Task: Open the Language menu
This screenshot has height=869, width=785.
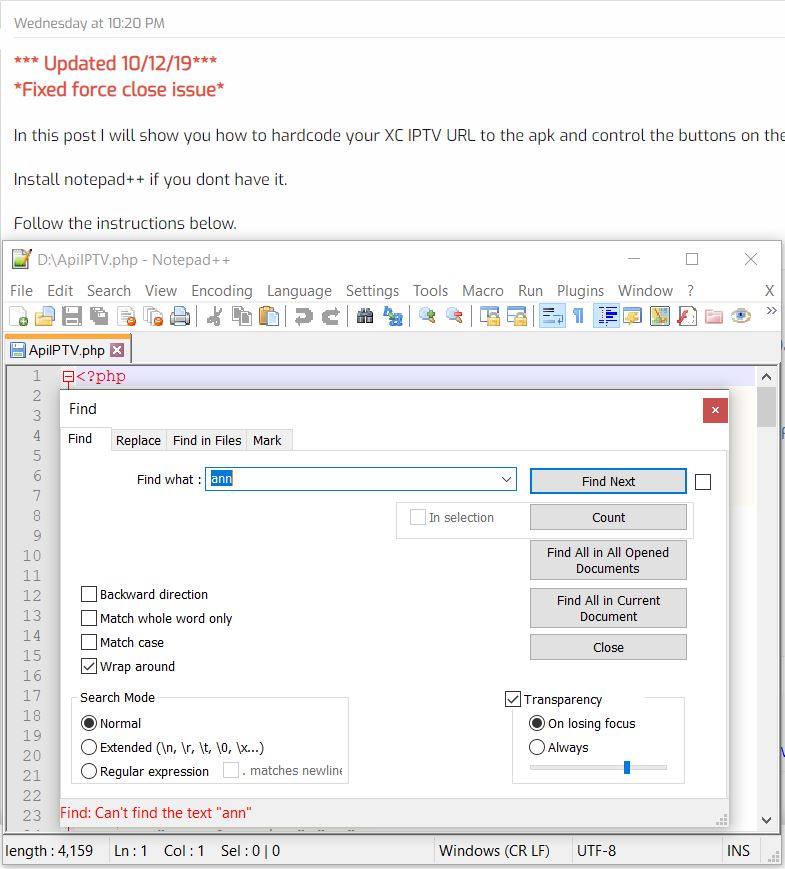Action: point(299,290)
